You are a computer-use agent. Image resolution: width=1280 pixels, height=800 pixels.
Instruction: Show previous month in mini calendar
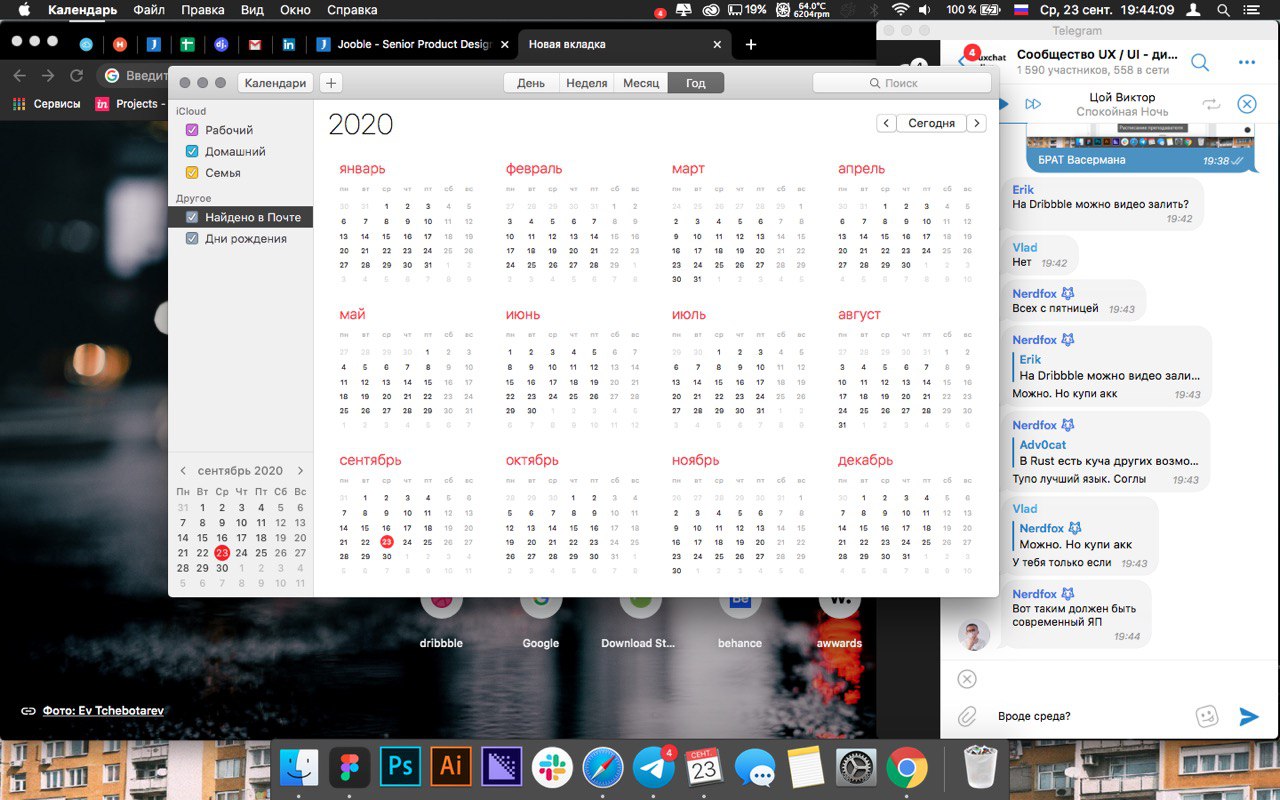[183, 470]
